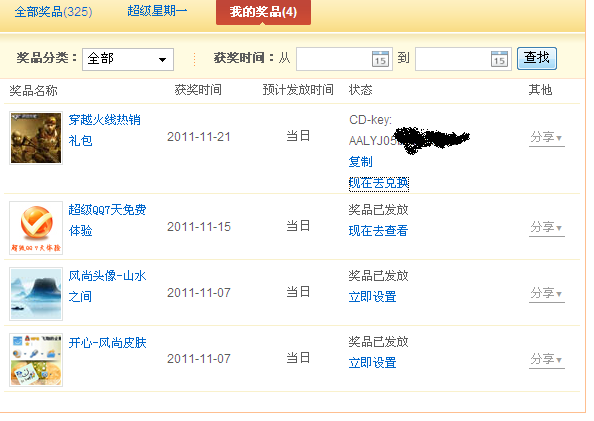Expand 分享 dropdown for 开心-风尚皮肤
Image resolution: width=594 pixels, height=421 pixels.
coord(546,359)
